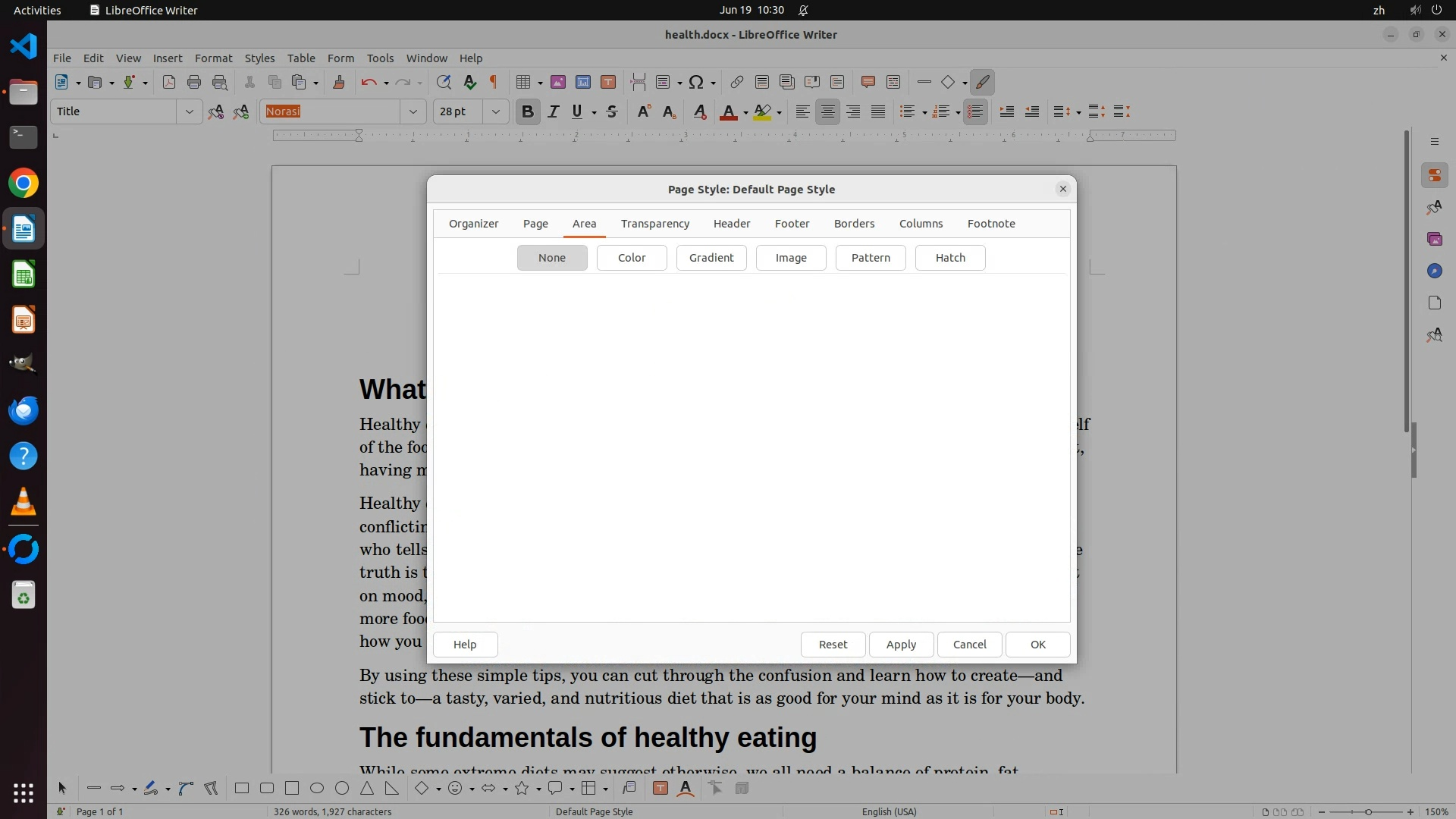Select the None fill option
The image size is (1456, 819).
(551, 258)
